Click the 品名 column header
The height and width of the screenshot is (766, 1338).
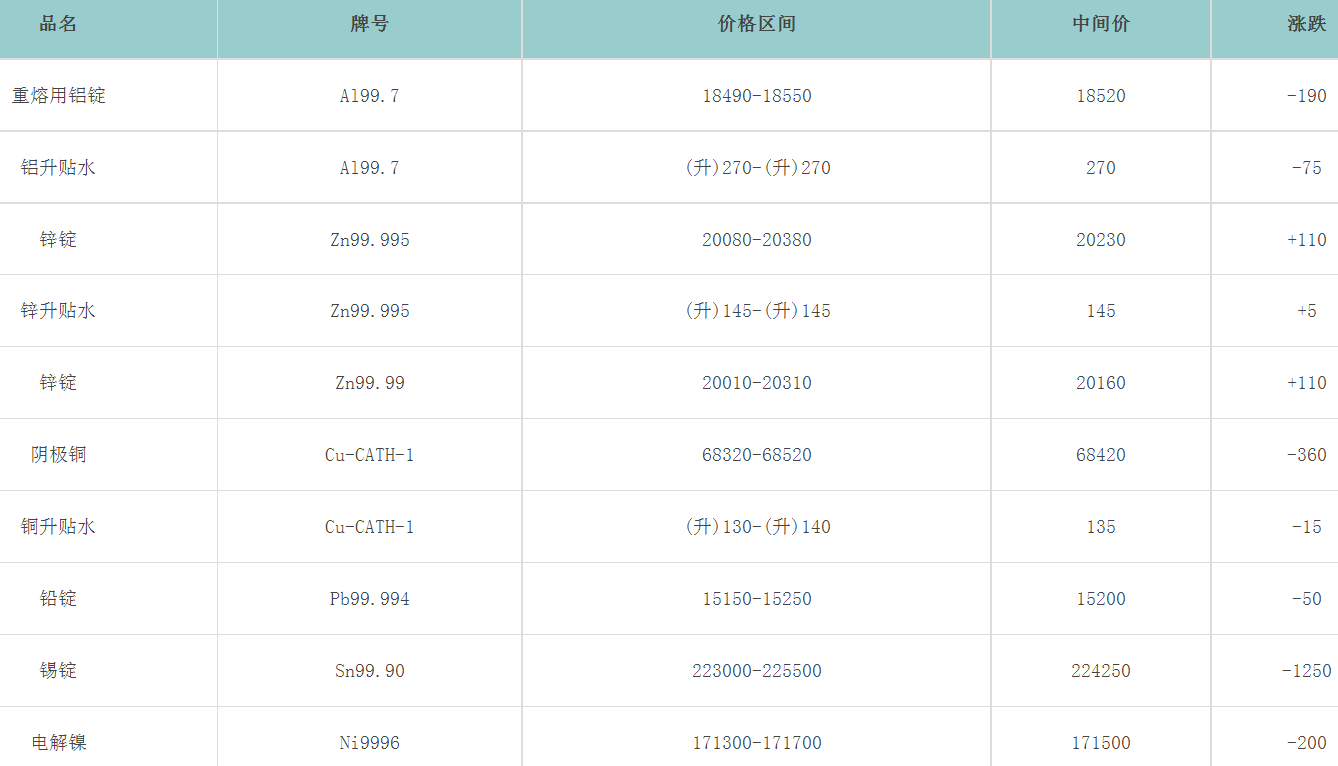coord(58,24)
